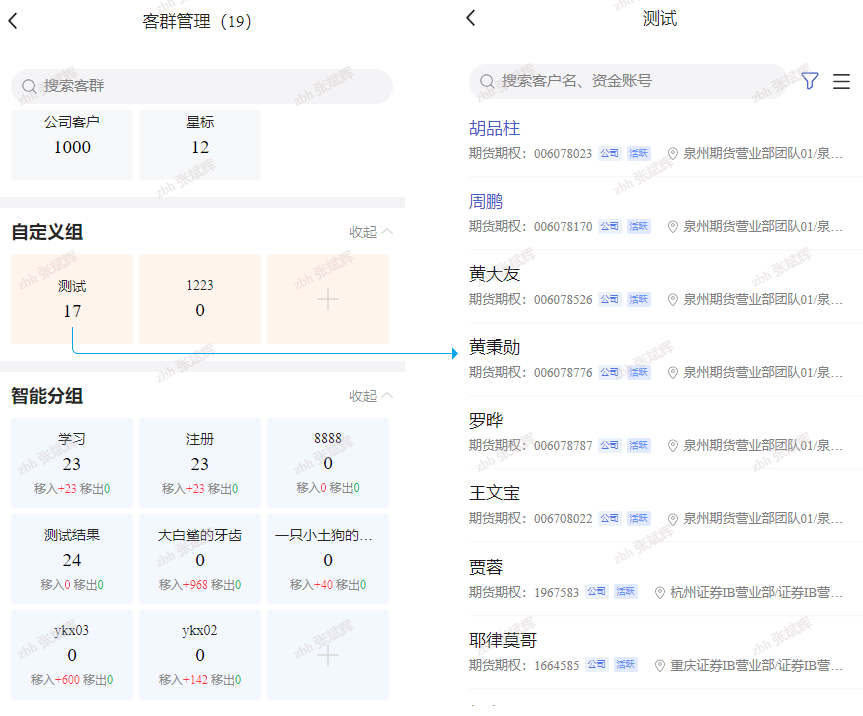Open the 大白鲨的牙齿 smart group card
The width and height of the screenshot is (863, 716).
pos(200,559)
